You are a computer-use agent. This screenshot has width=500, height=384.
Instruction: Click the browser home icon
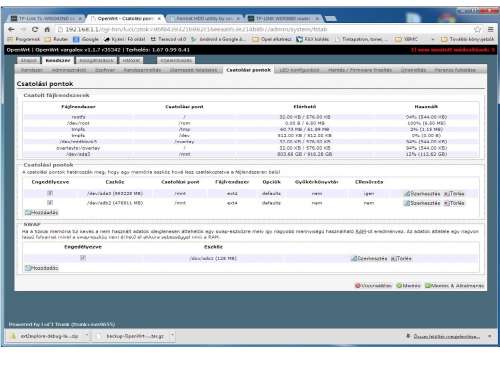click(x=47, y=29)
